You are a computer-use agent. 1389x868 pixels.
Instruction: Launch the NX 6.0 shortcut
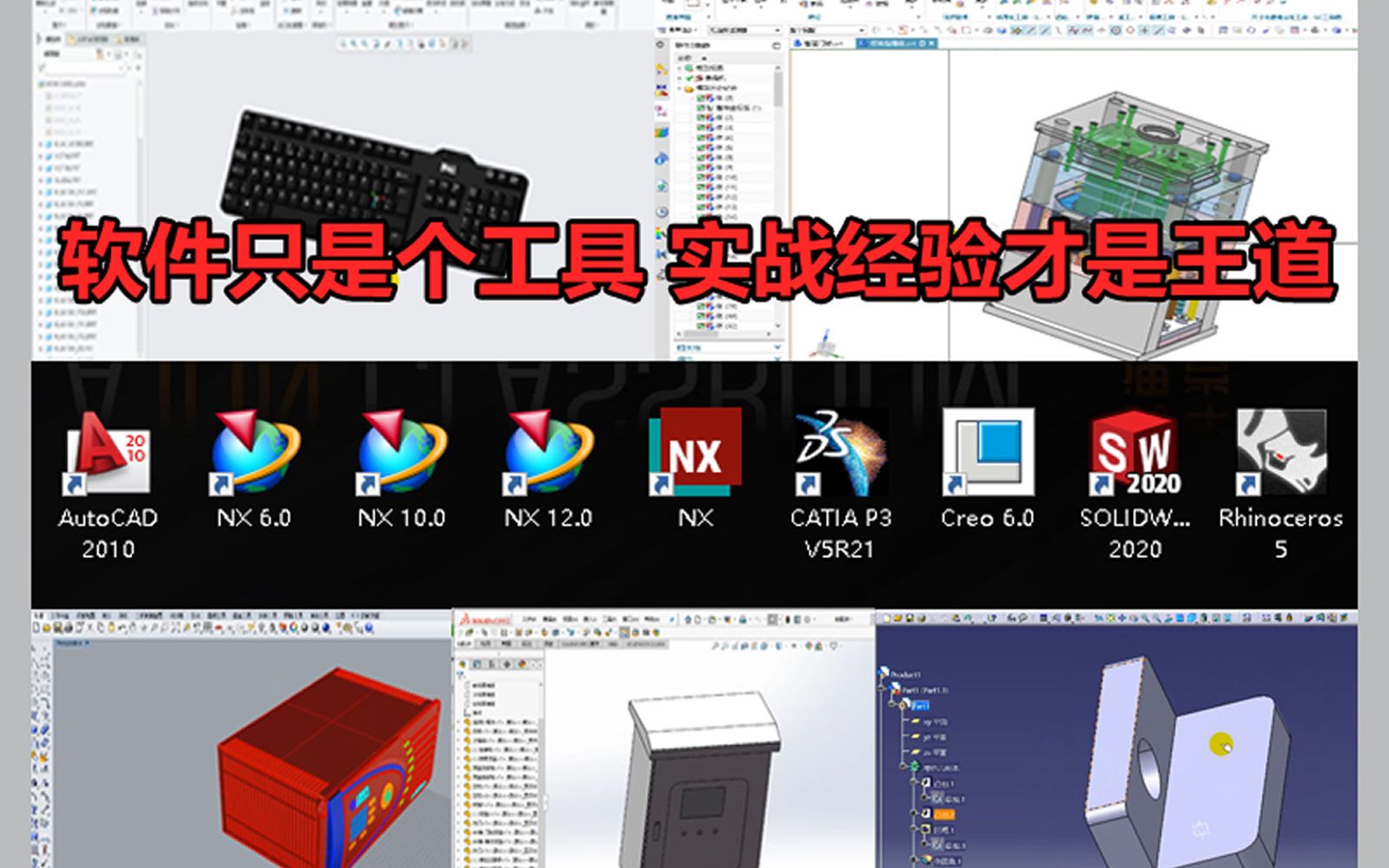pos(254,470)
